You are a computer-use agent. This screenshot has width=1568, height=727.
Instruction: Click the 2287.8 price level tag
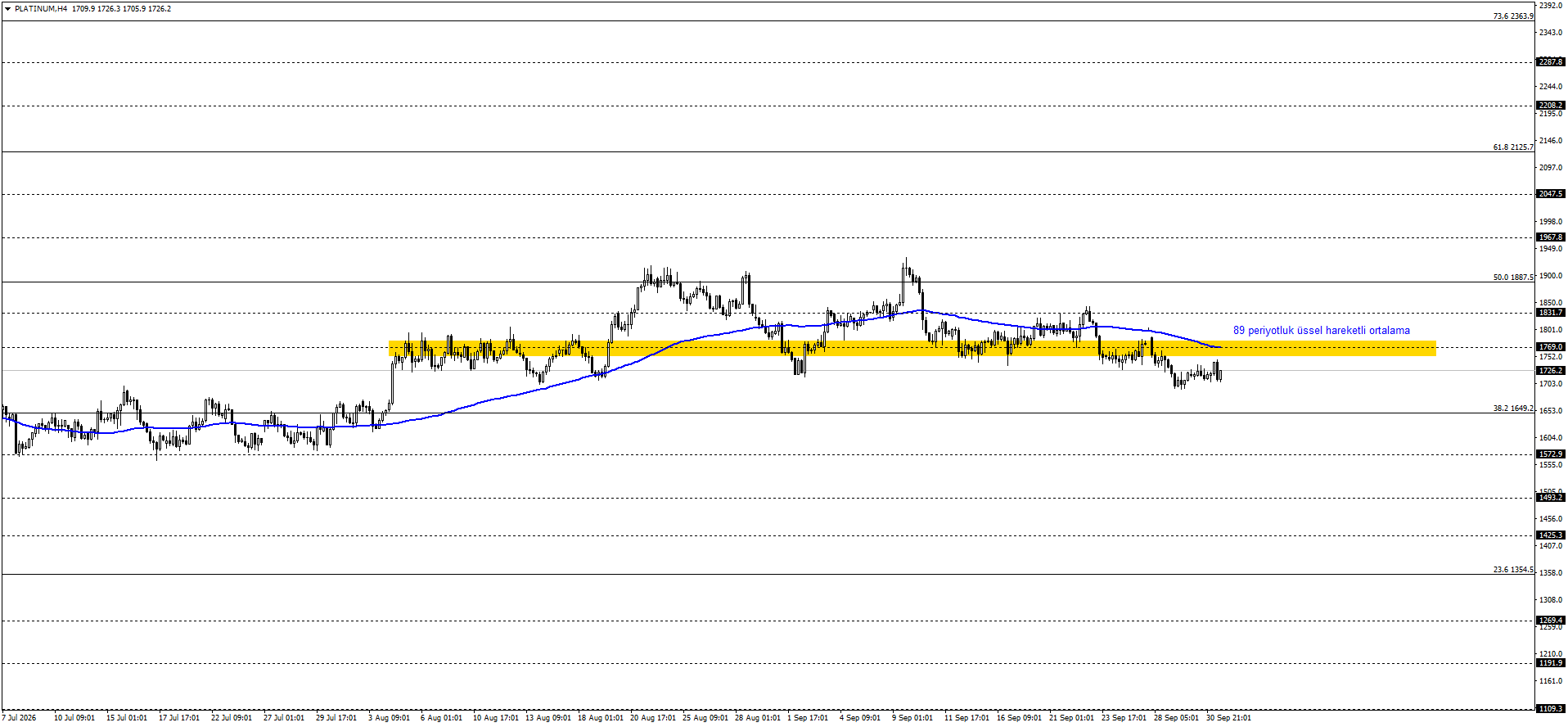click(x=1551, y=62)
